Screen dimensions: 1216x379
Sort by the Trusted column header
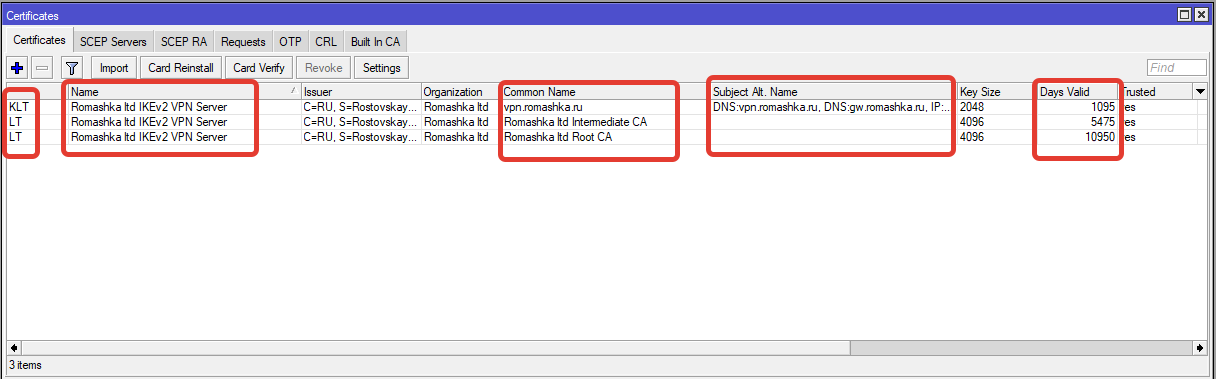click(x=1155, y=92)
